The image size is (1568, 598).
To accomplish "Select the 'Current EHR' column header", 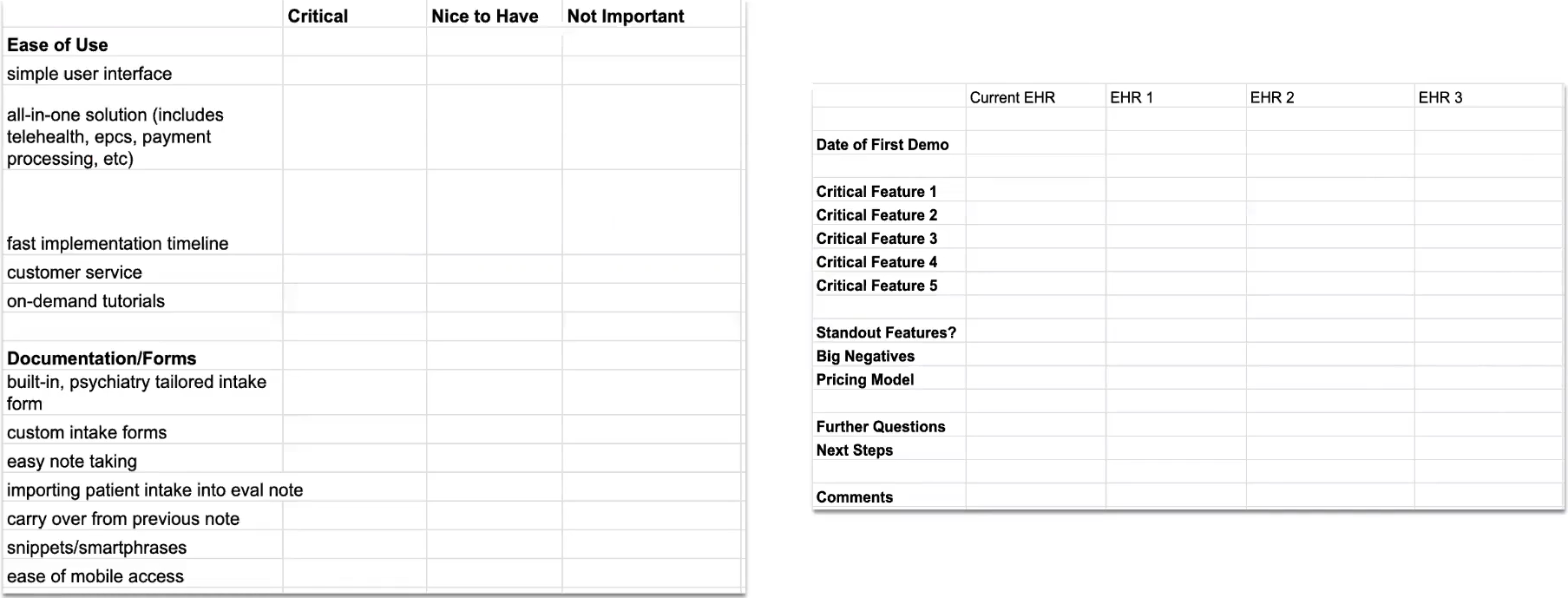I will click(x=1013, y=98).
